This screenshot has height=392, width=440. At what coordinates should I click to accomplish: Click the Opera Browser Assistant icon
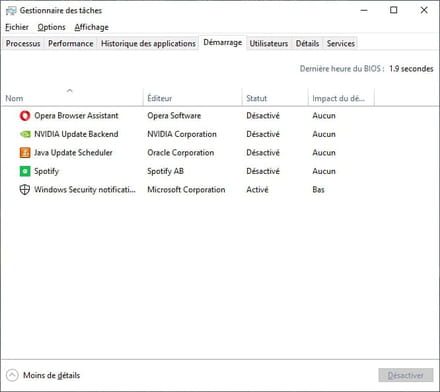coord(25,116)
